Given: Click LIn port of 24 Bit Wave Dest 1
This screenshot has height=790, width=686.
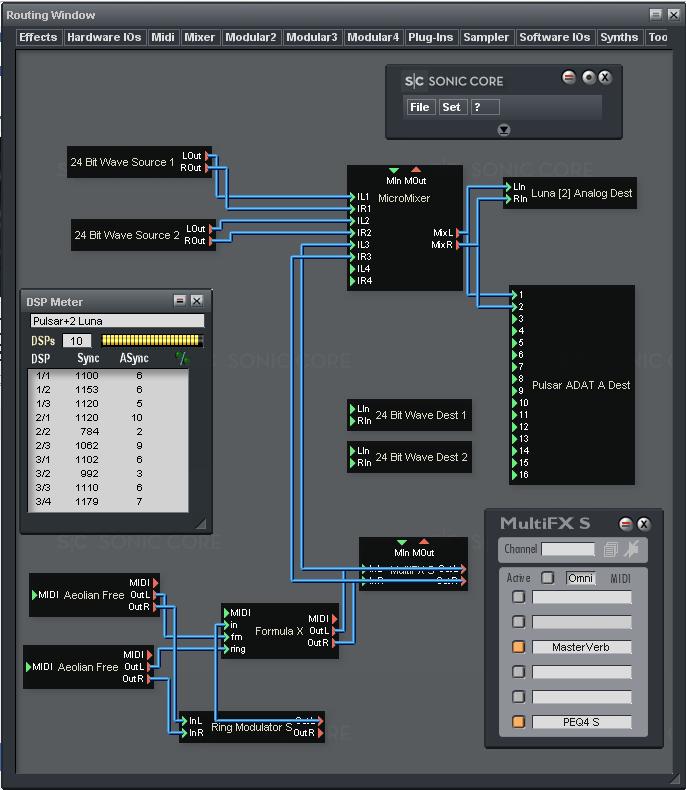Looking at the screenshot, I should (x=353, y=409).
